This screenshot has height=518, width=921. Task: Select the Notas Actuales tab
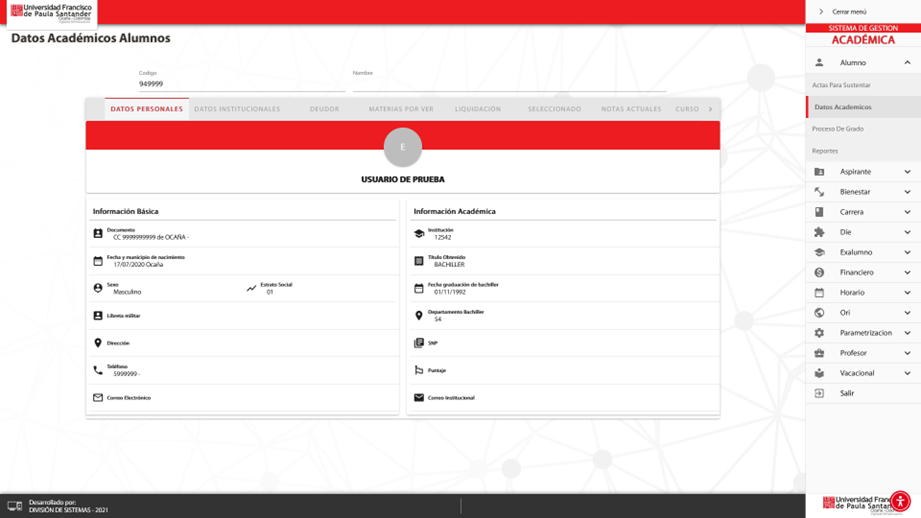click(631, 109)
